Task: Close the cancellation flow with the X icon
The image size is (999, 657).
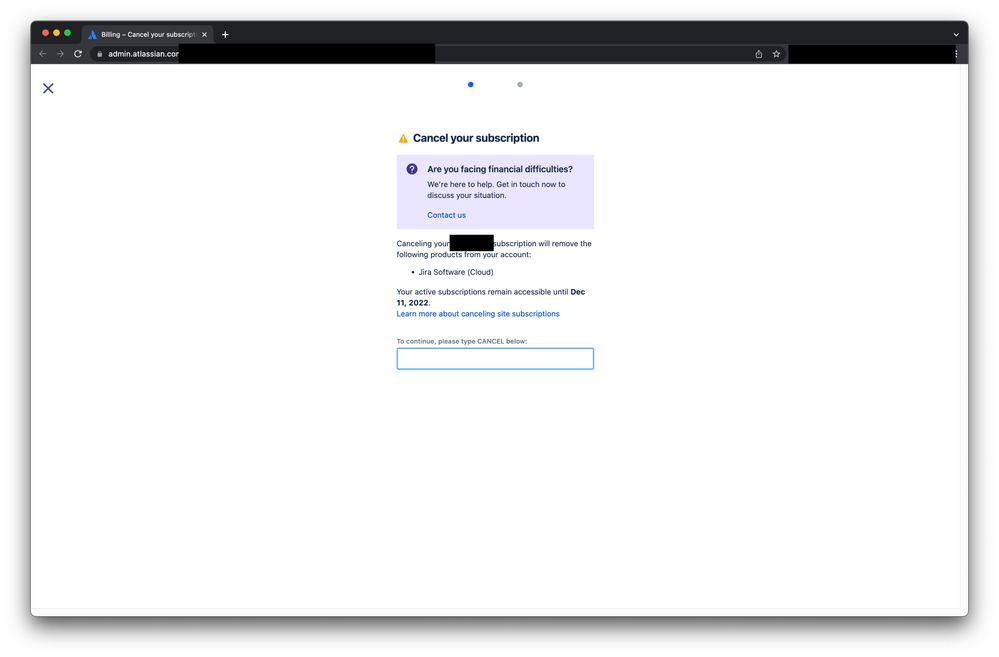Action: 47,88
